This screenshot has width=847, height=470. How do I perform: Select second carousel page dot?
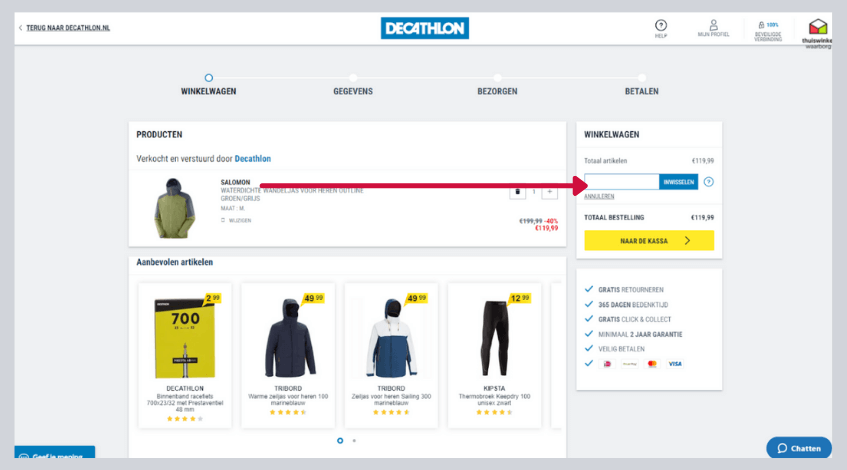[354, 441]
